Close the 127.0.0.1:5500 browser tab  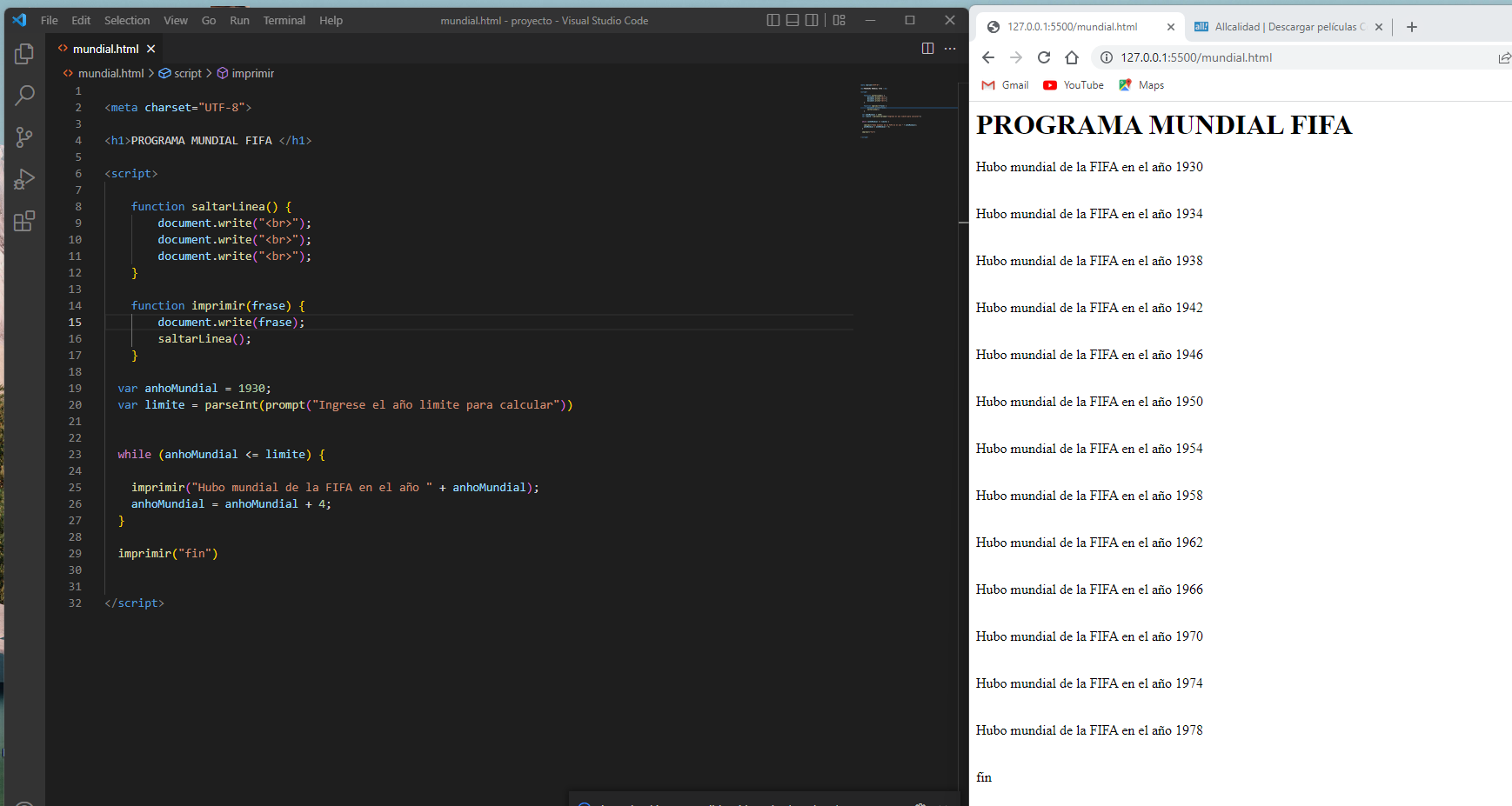(x=1171, y=27)
